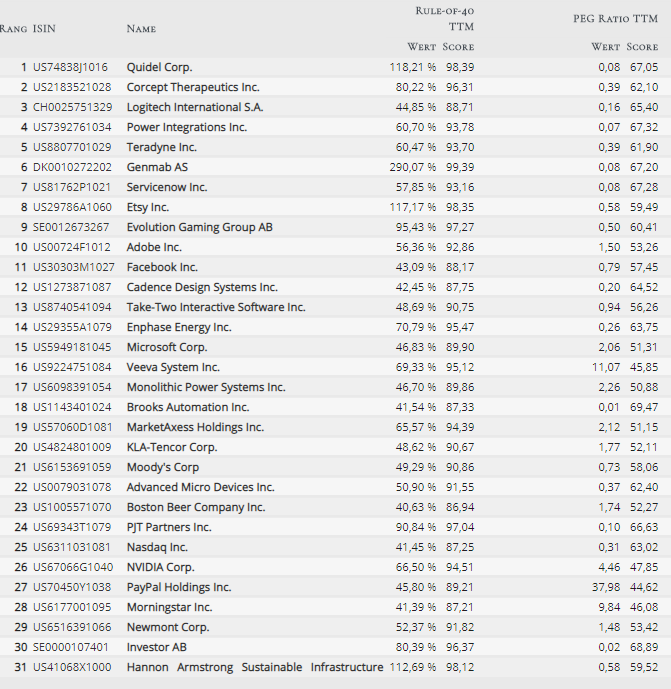The image size is (671, 689).
Task: Click Moody's Corp name
Action: point(163,467)
